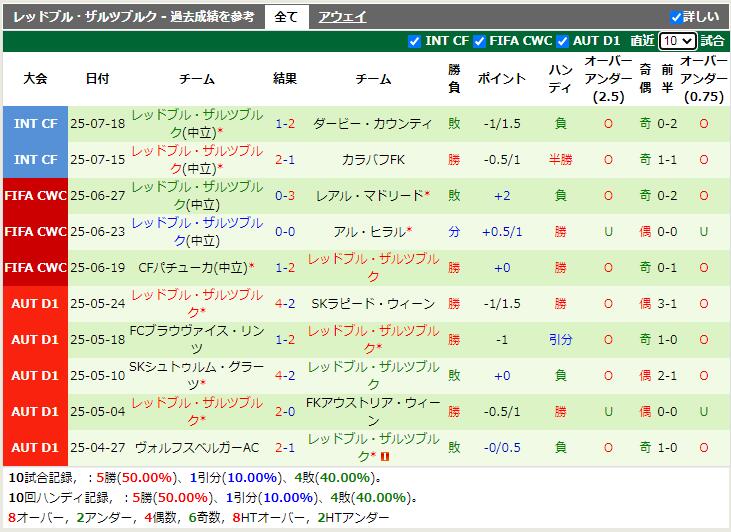Click FIFA CWC label for 25-06-27 match
The image size is (731, 532).
tap(35, 195)
